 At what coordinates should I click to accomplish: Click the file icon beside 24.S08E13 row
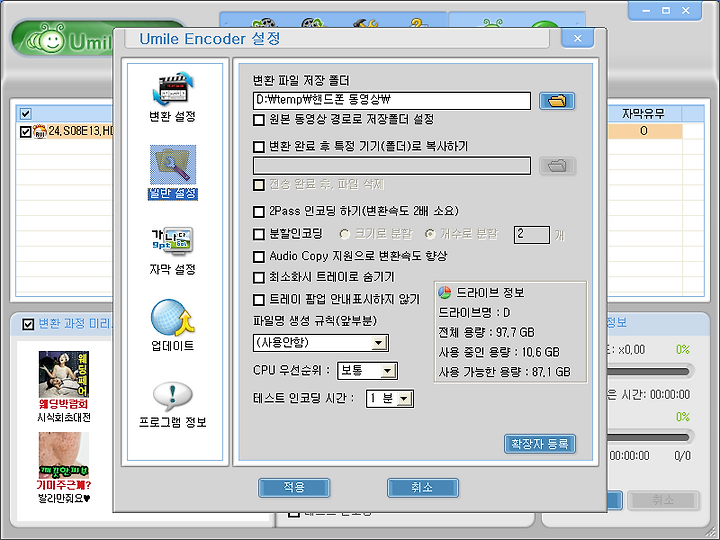click(39, 131)
